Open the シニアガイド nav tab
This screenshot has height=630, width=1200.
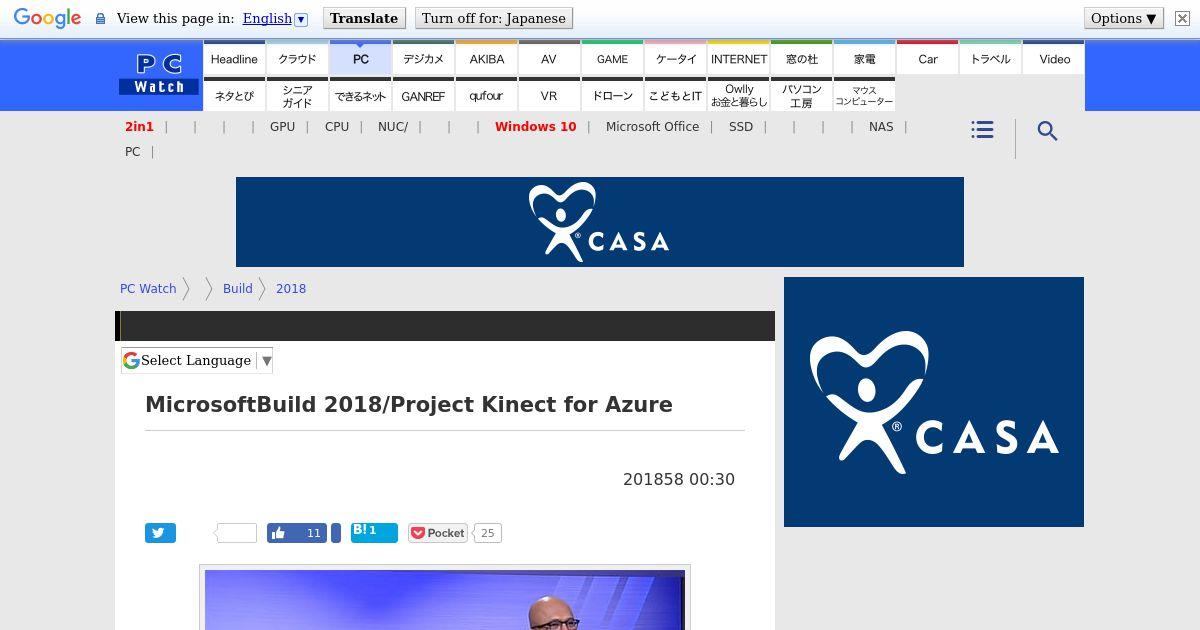click(x=297, y=95)
